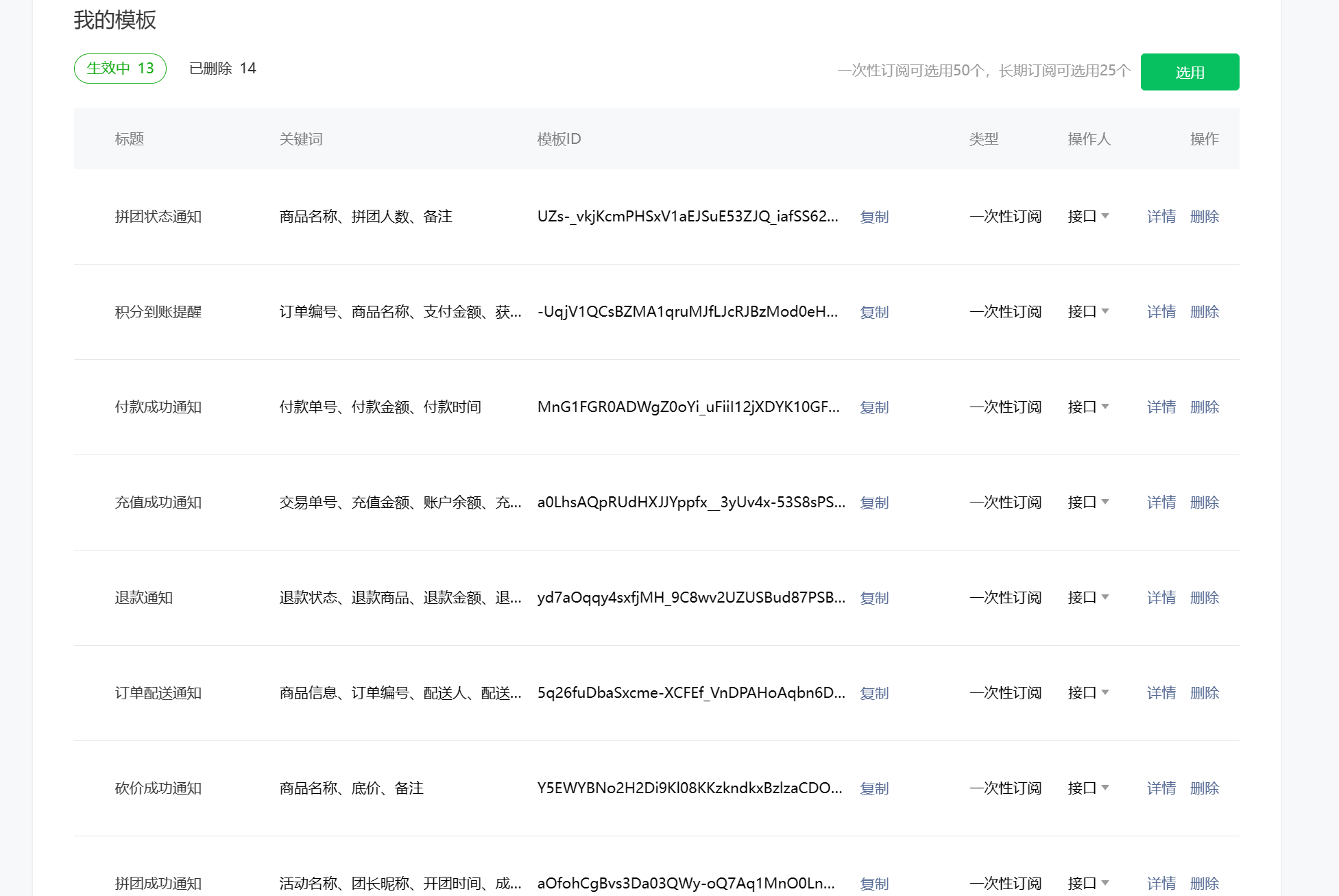This screenshot has width=1339, height=896.
Task: Expand 接口 dropdown in 积分到账提醒 row
Action: pyautogui.click(x=1088, y=312)
